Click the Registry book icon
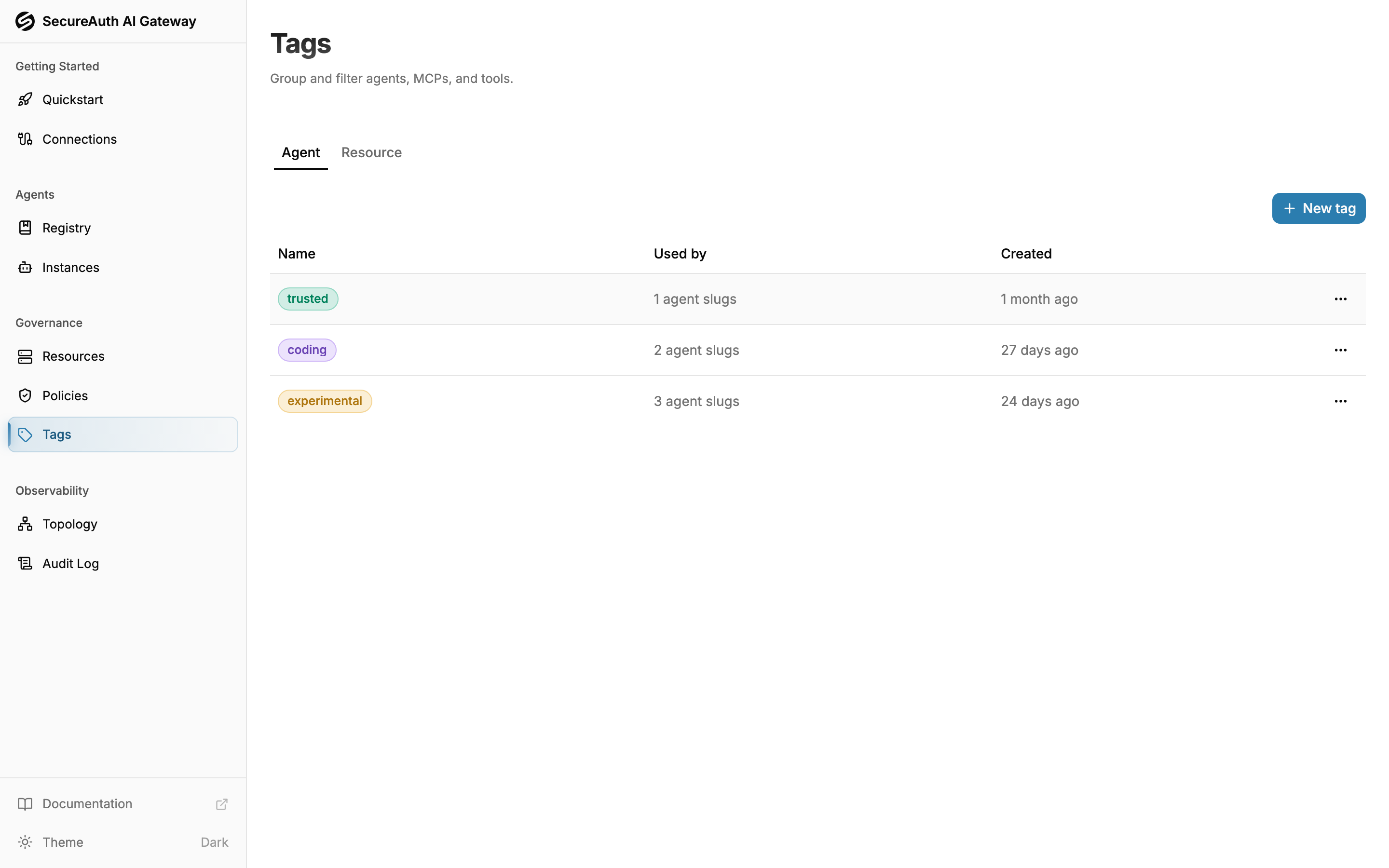 click(x=25, y=228)
